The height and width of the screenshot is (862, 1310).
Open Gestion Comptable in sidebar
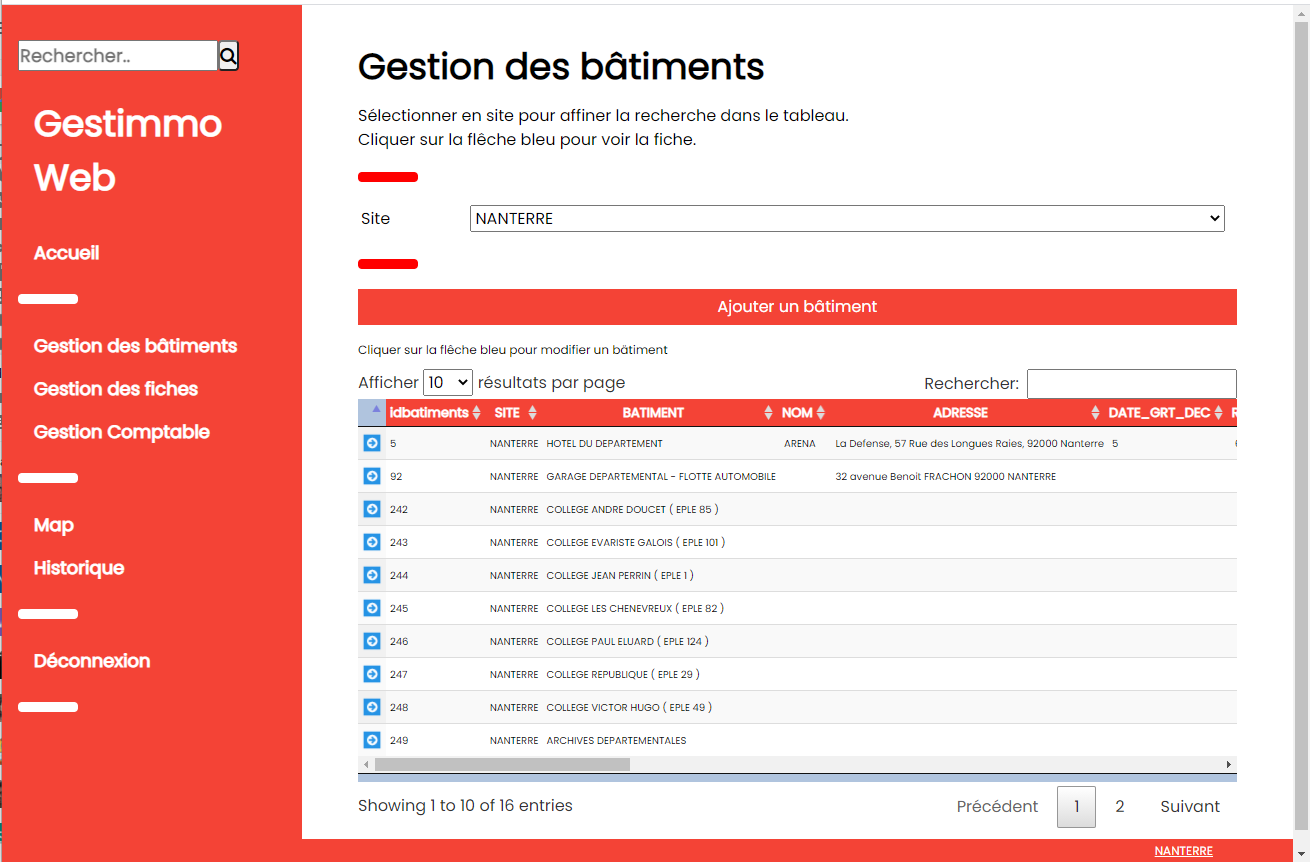pos(122,432)
